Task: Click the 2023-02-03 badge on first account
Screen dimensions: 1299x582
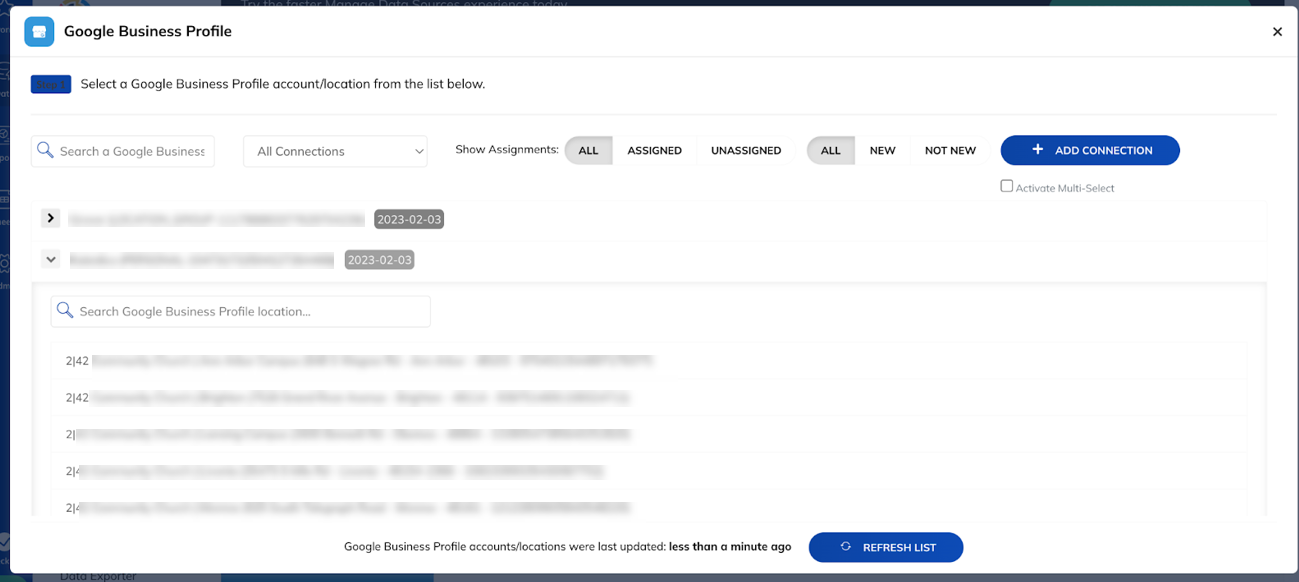Action: pyautogui.click(x=409, y=219)
